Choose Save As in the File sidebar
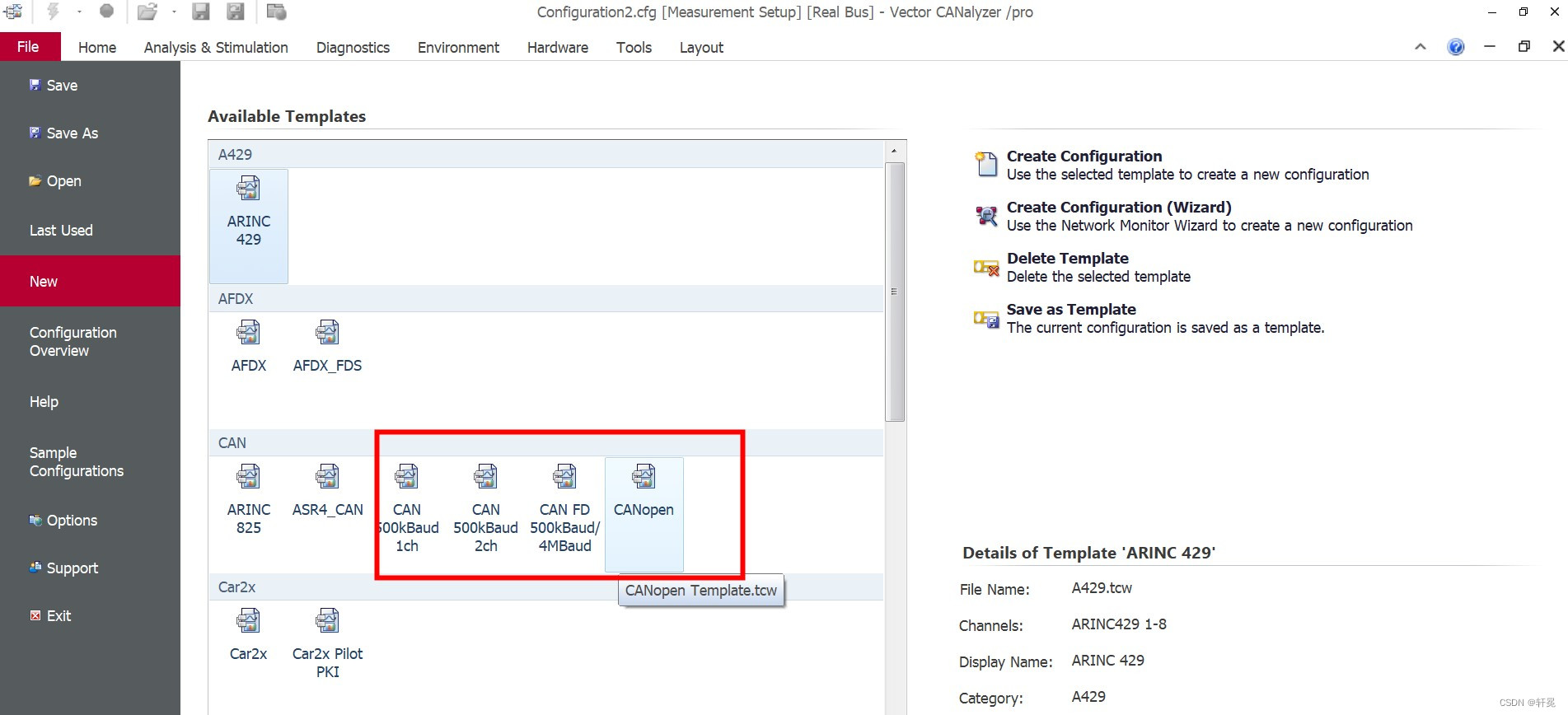The width and height of the screenshot is (1568, 715). click(x=63, y=133)
